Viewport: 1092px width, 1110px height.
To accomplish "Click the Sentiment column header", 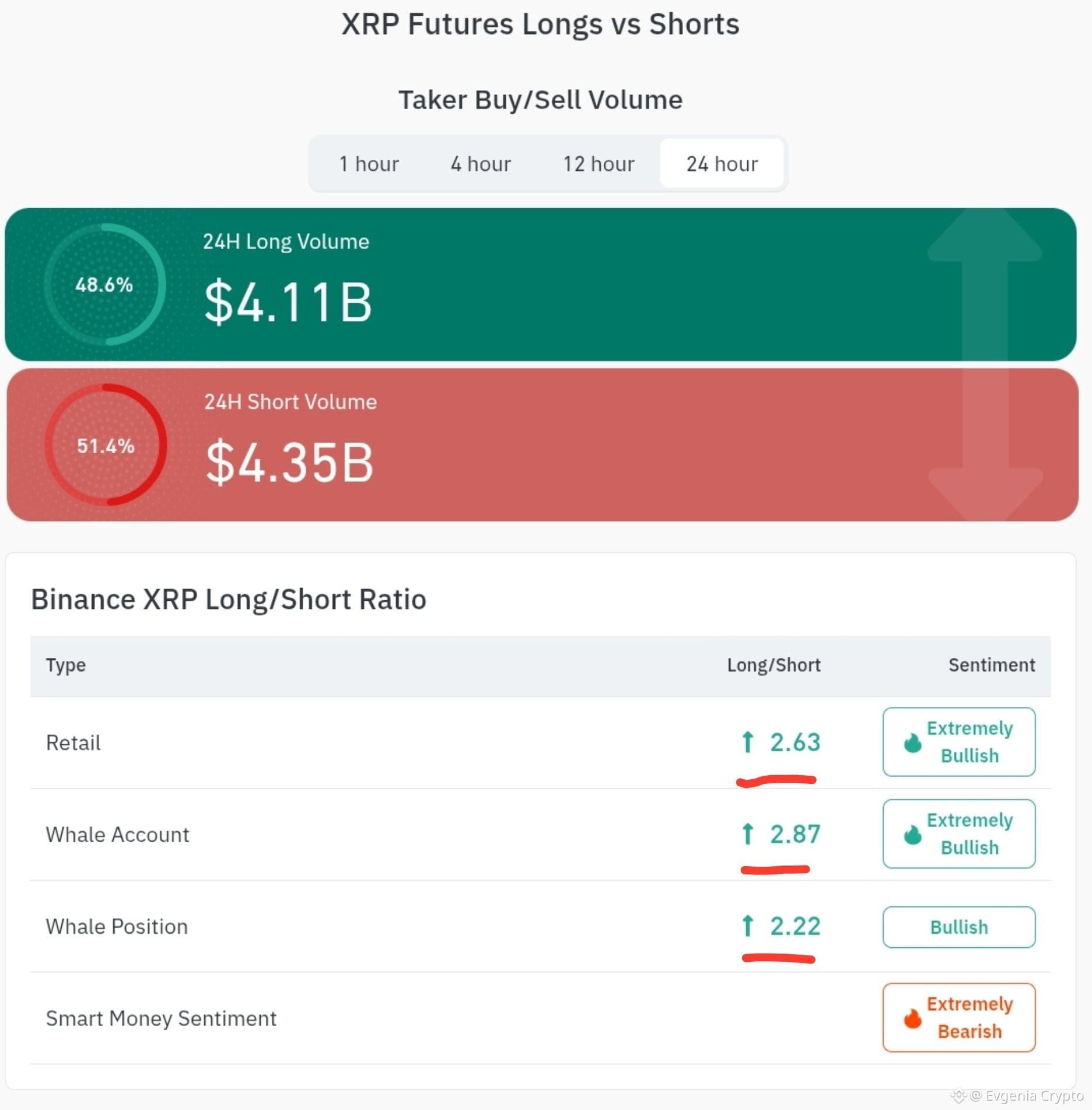I will click(992, 665).
